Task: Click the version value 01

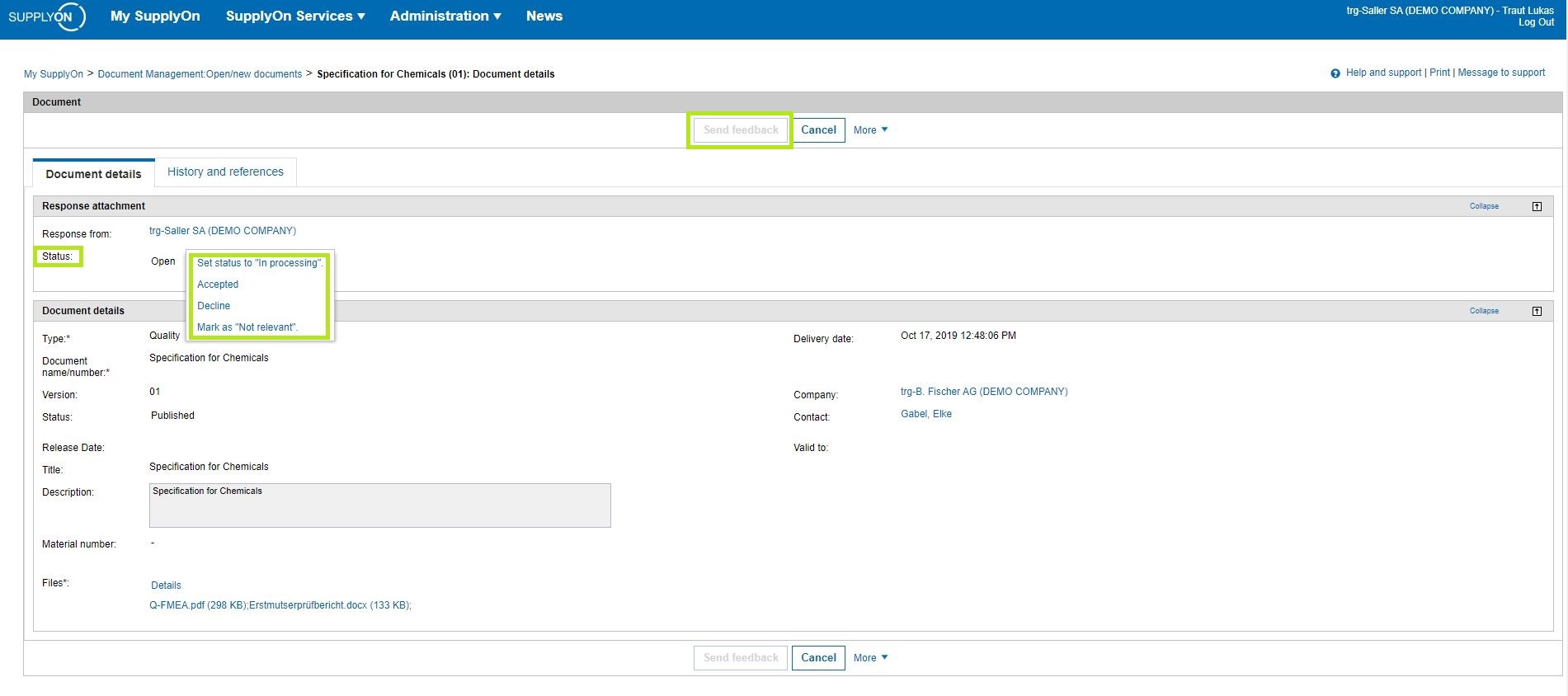Action: [155, 392]
